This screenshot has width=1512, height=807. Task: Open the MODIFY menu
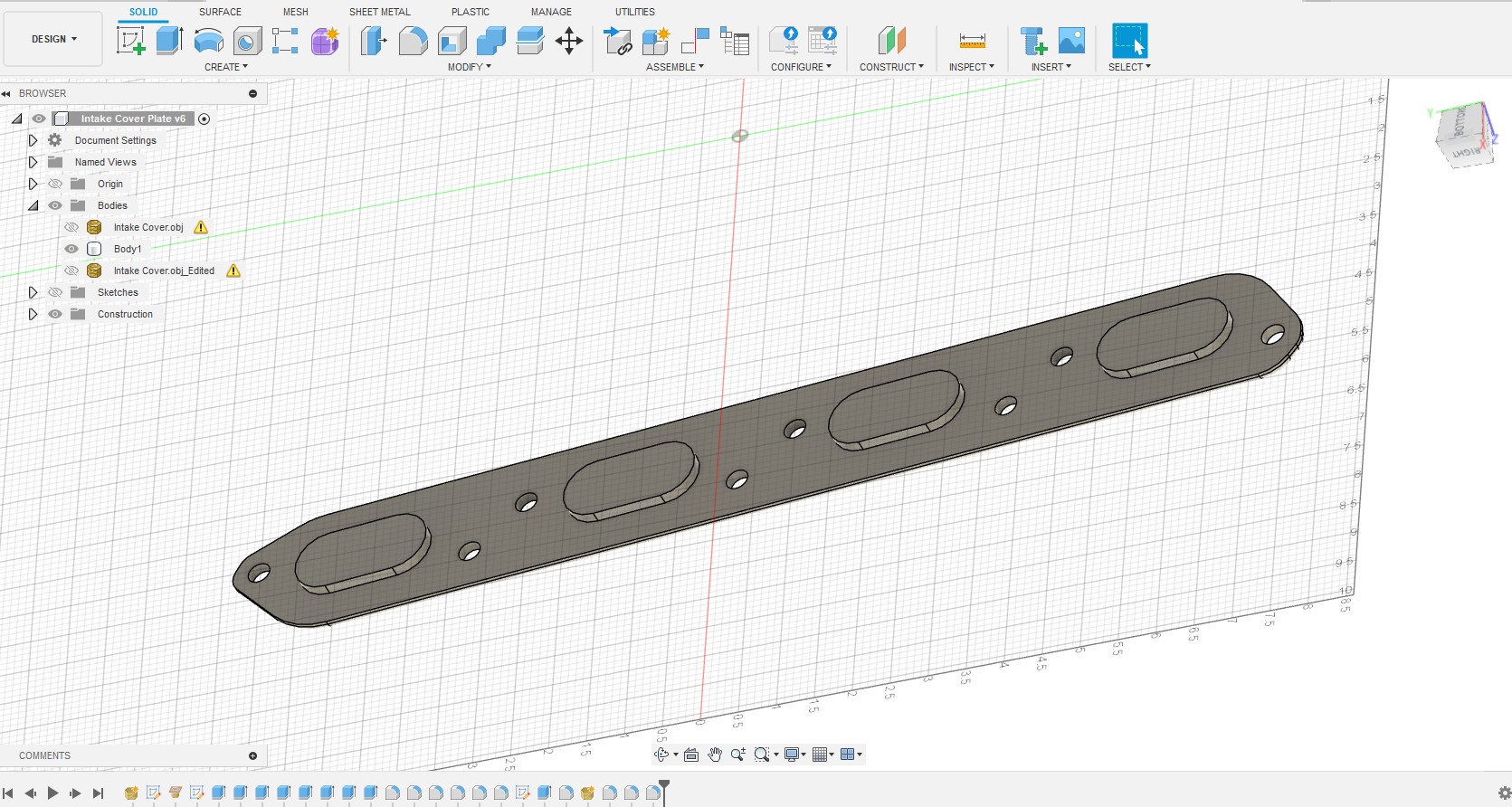tap(469, 67)
